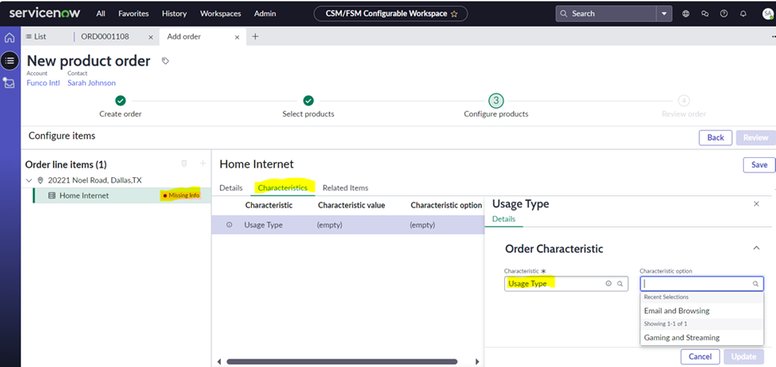The image size is (776, 367).
Task: Open the user avatar menu
Action: pos(768,14)
